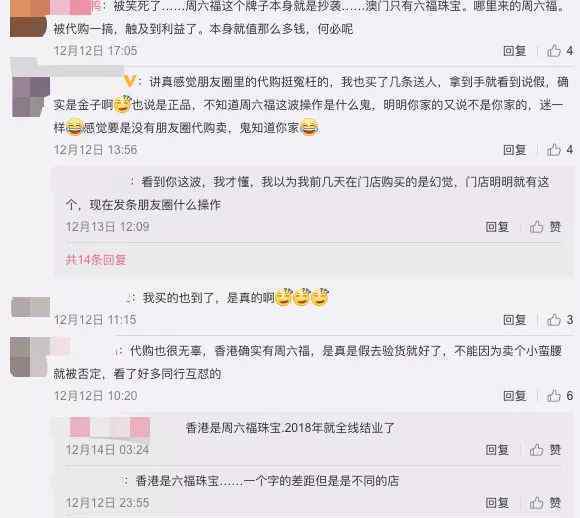Viewport: 580px width, 518px height.
Task: Like the sub-reply posted 12月13日 12:09
Action: click(545, 226)
